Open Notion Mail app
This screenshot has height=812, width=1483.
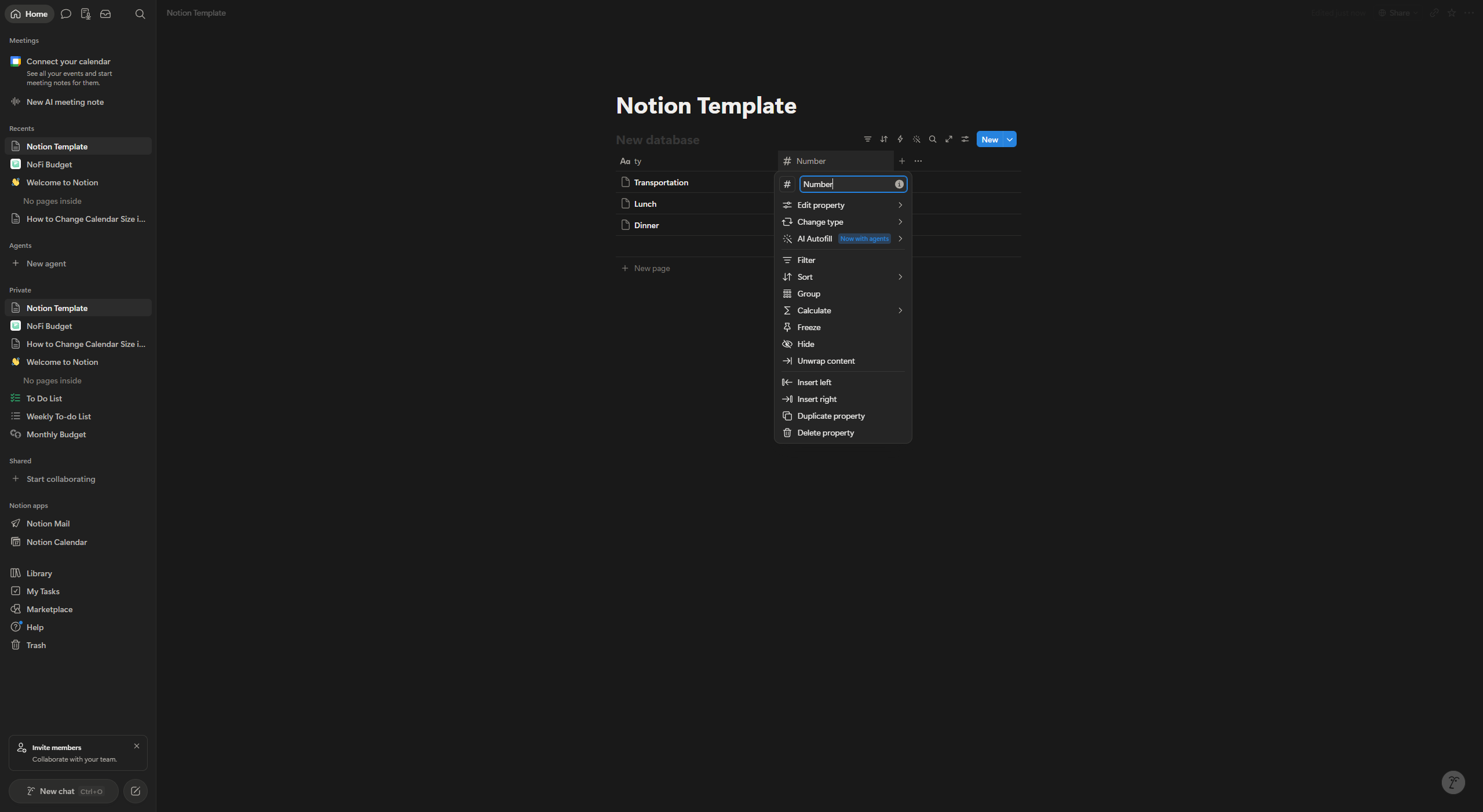coord(78,524)
